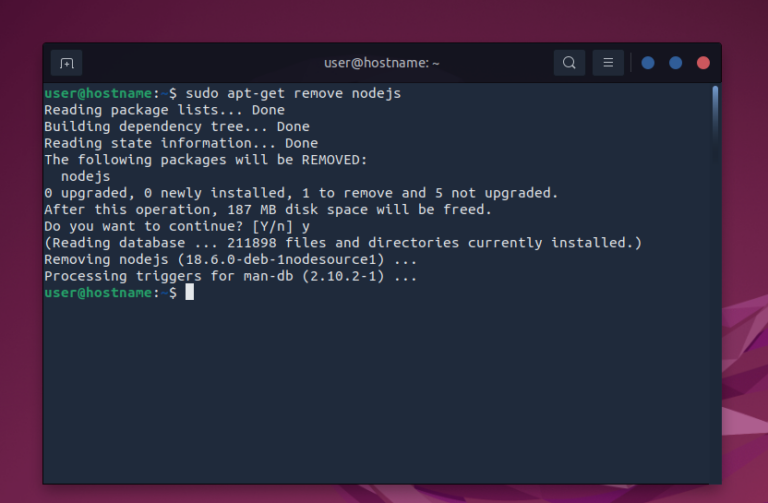Click the "Reading package lists... Done" line
768x503 pixels.
coord(164,110)
